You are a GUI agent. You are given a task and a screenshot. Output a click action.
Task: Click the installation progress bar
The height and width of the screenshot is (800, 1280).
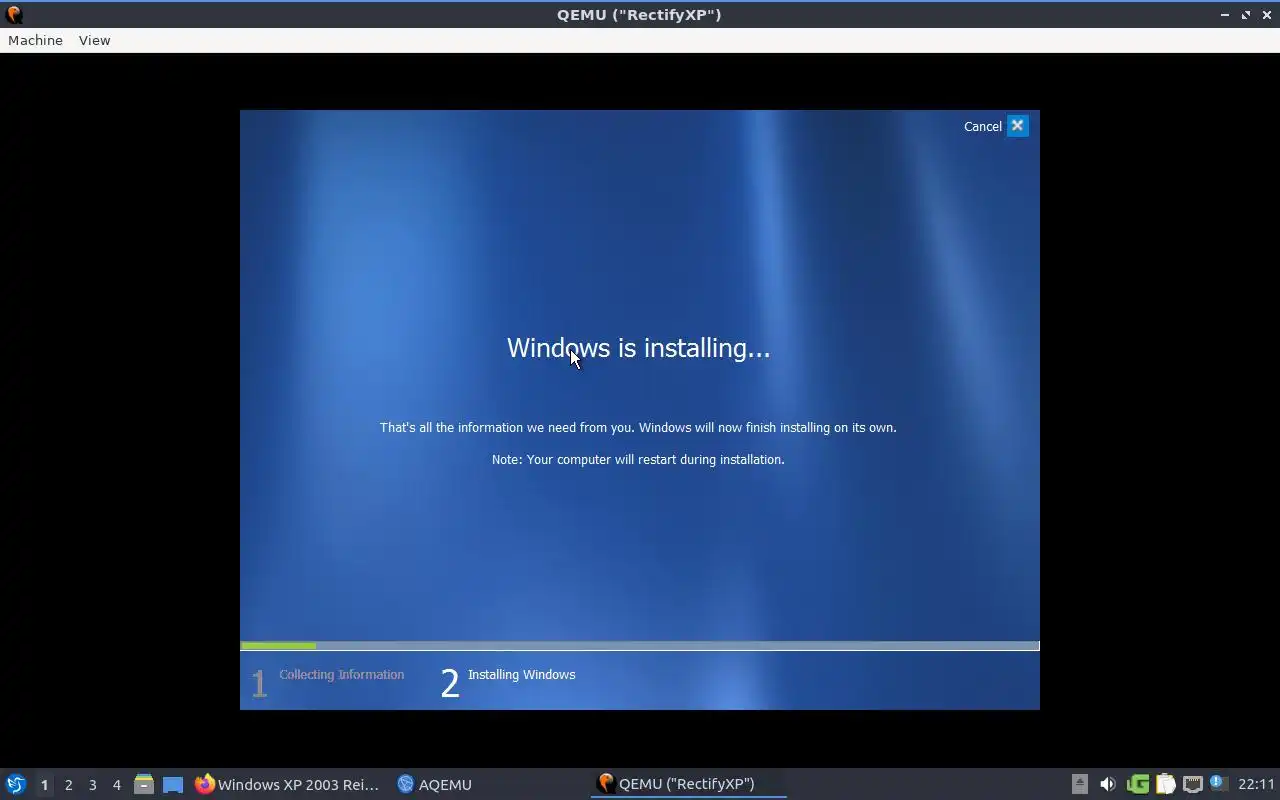click(640, 646)
